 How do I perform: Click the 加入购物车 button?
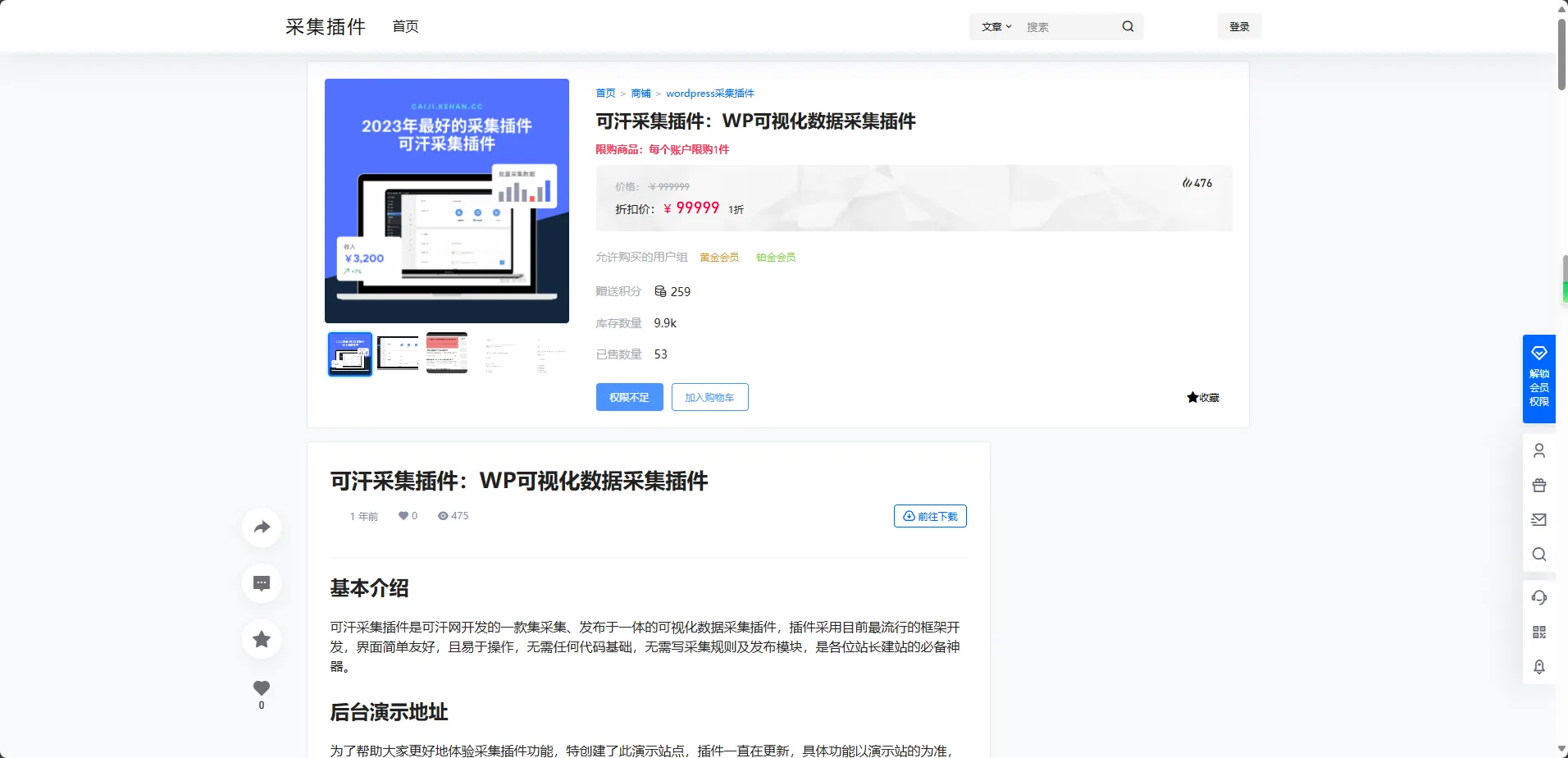coord(709,397)
